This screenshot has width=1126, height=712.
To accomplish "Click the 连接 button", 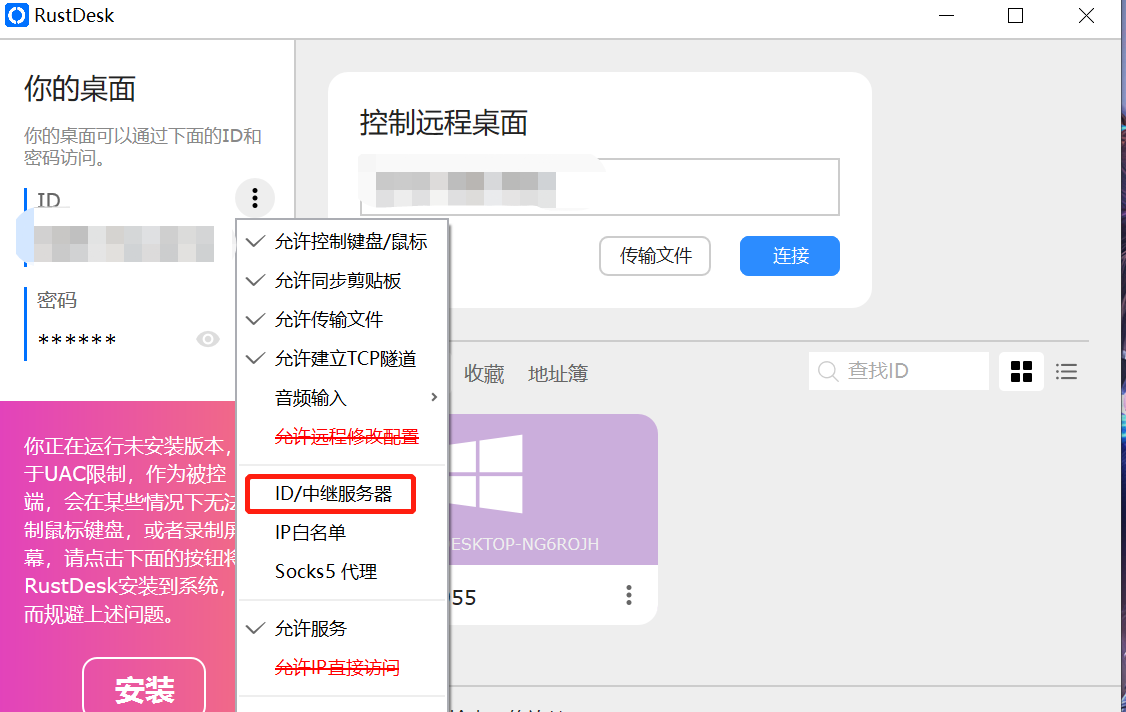I will tap(789, 256).
